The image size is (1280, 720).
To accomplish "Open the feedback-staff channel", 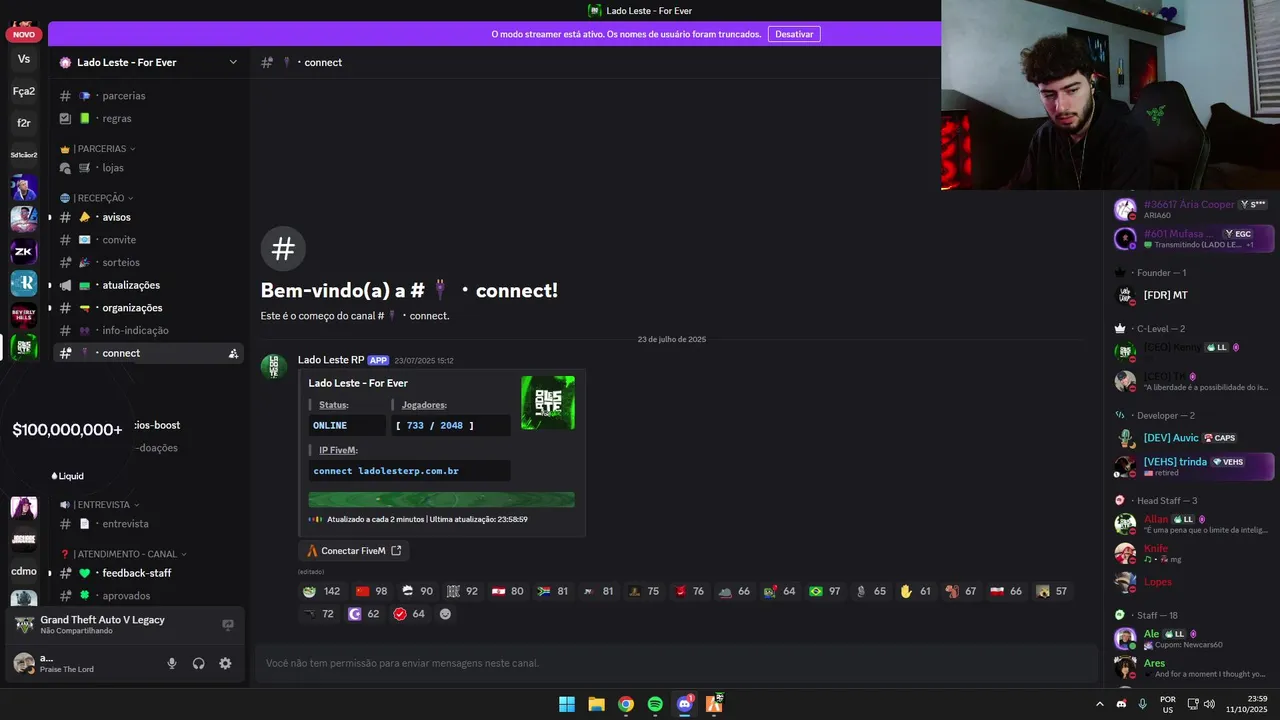I will tap(149, 573).
